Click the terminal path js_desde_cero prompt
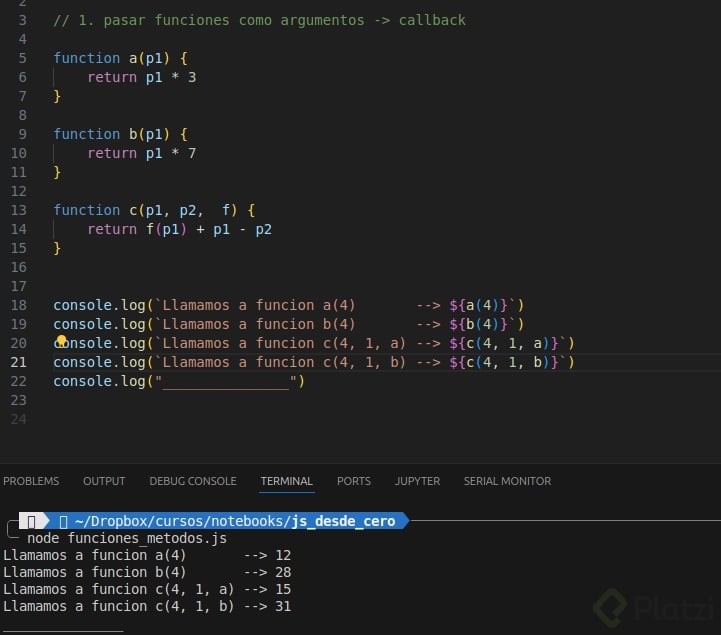The width and height of the screenshot is (721, 635). pyautogui.click(x=235, y=521)
